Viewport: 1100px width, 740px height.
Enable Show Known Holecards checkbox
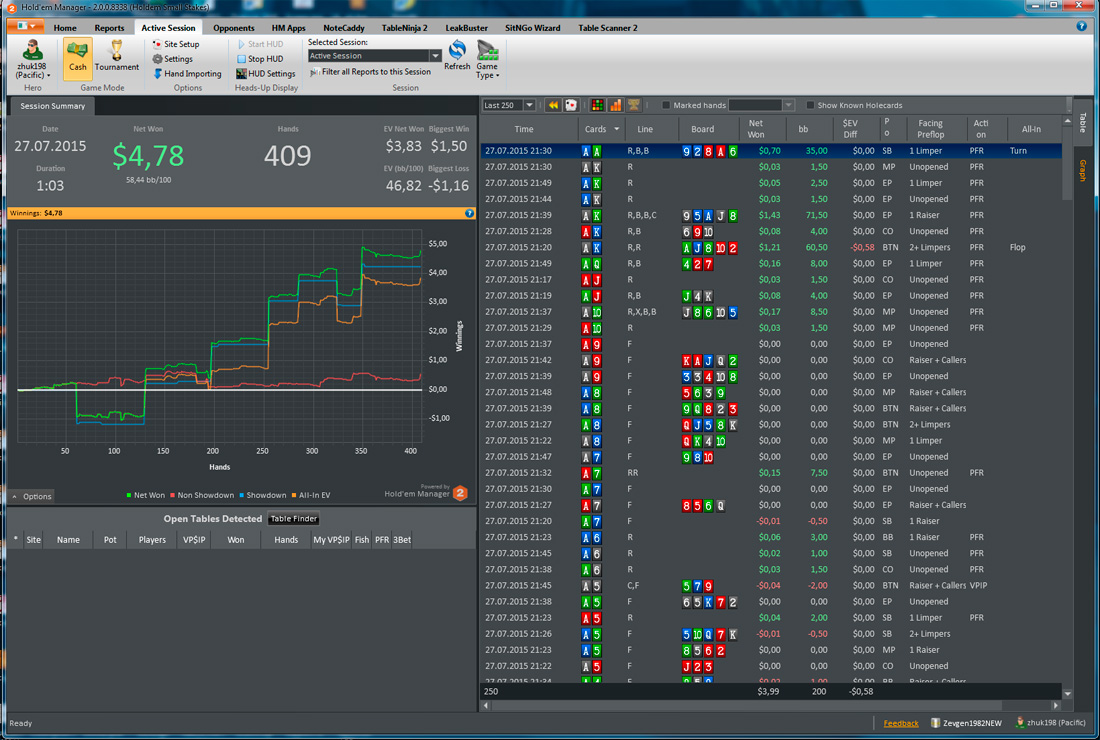[810, 105]
